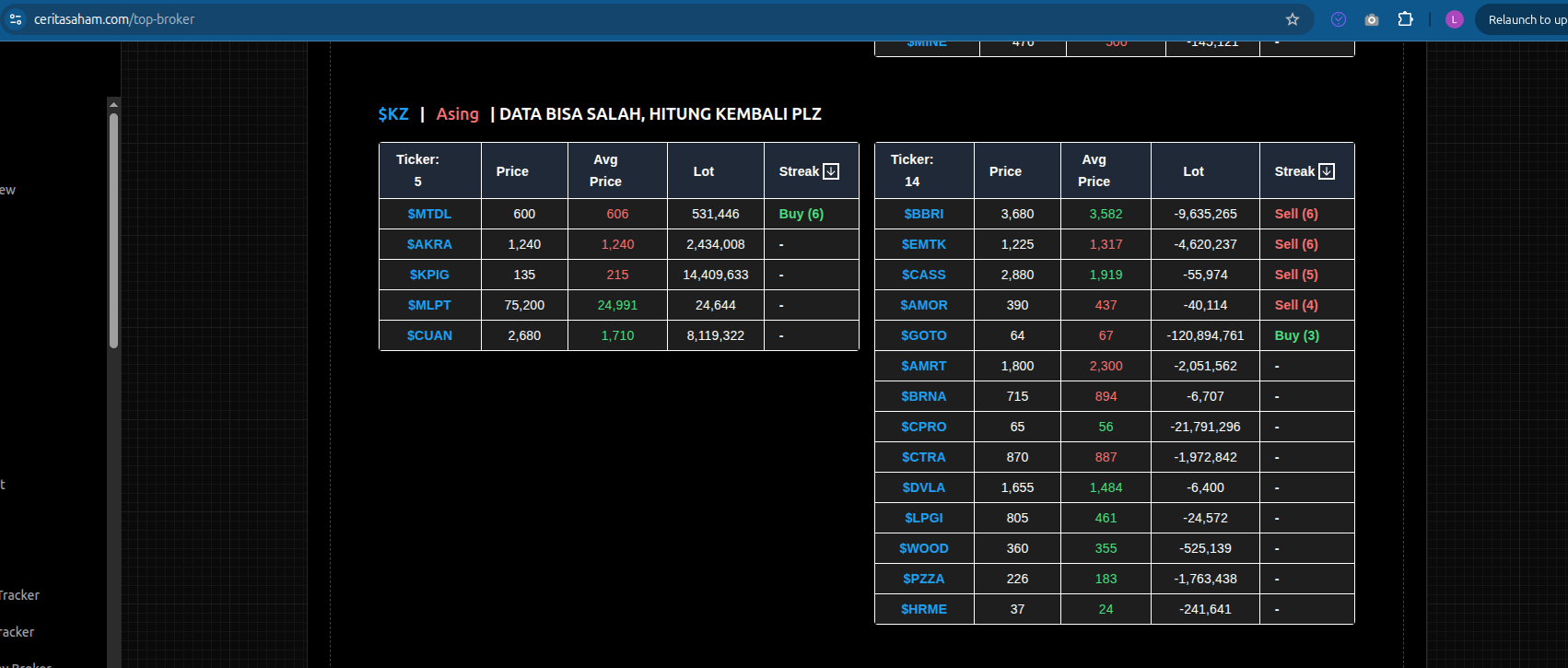Open the $MLPT ticker link
1568x668 pixels.
click(429, 305)
